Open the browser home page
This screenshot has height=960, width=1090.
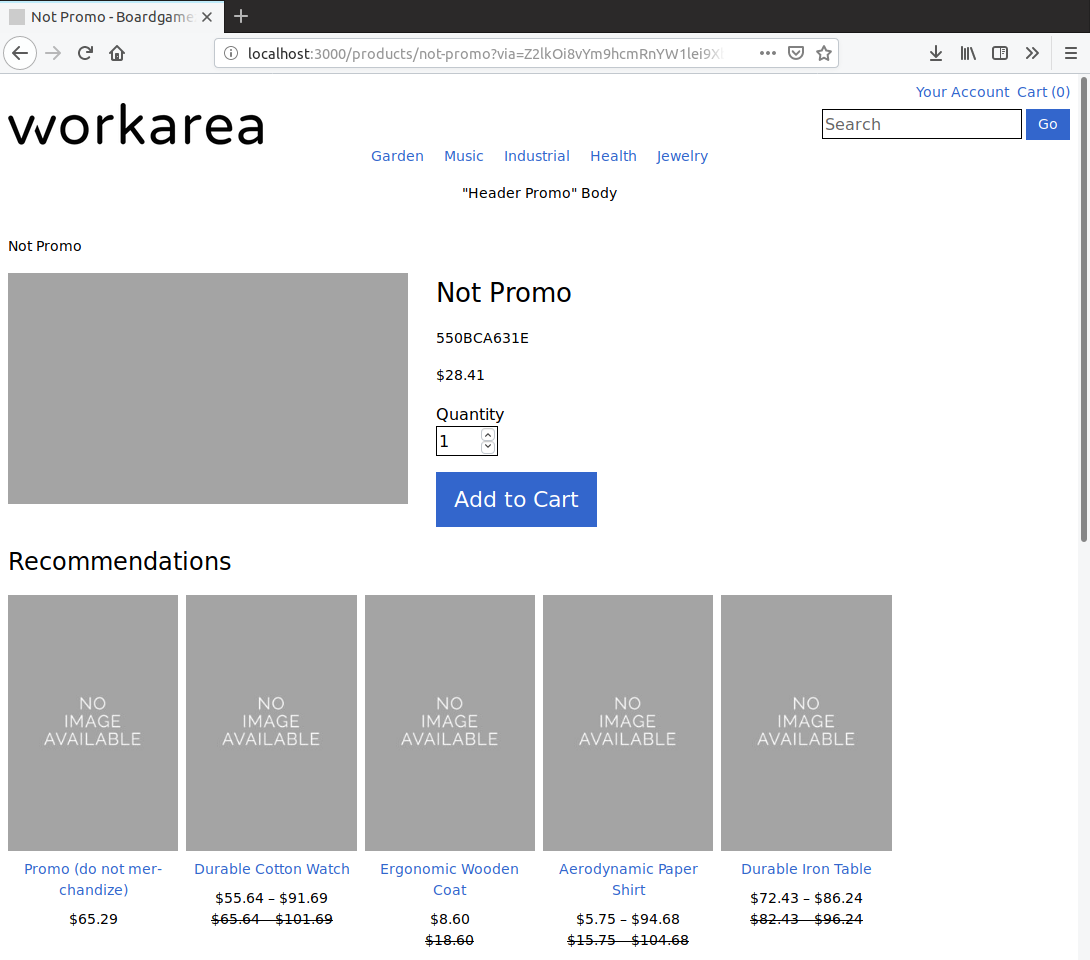(x=117, y=54)
